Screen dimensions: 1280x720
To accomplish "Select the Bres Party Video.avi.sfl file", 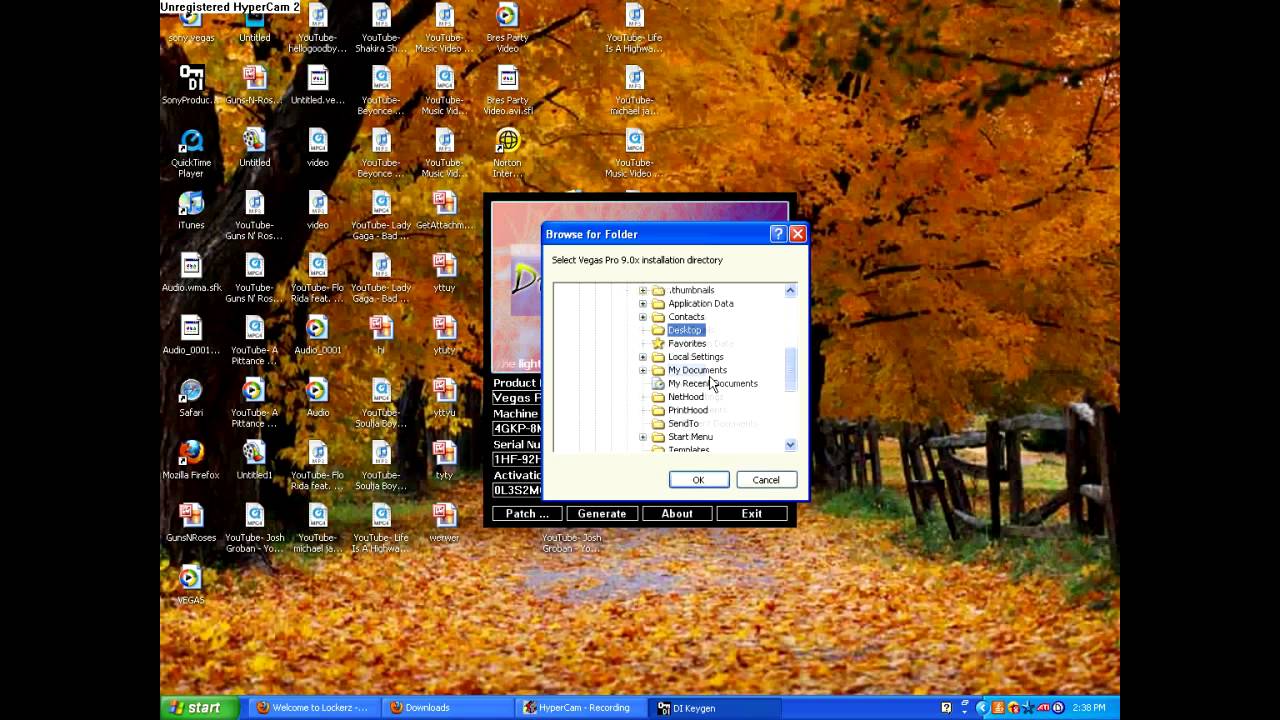I will 508,90.
